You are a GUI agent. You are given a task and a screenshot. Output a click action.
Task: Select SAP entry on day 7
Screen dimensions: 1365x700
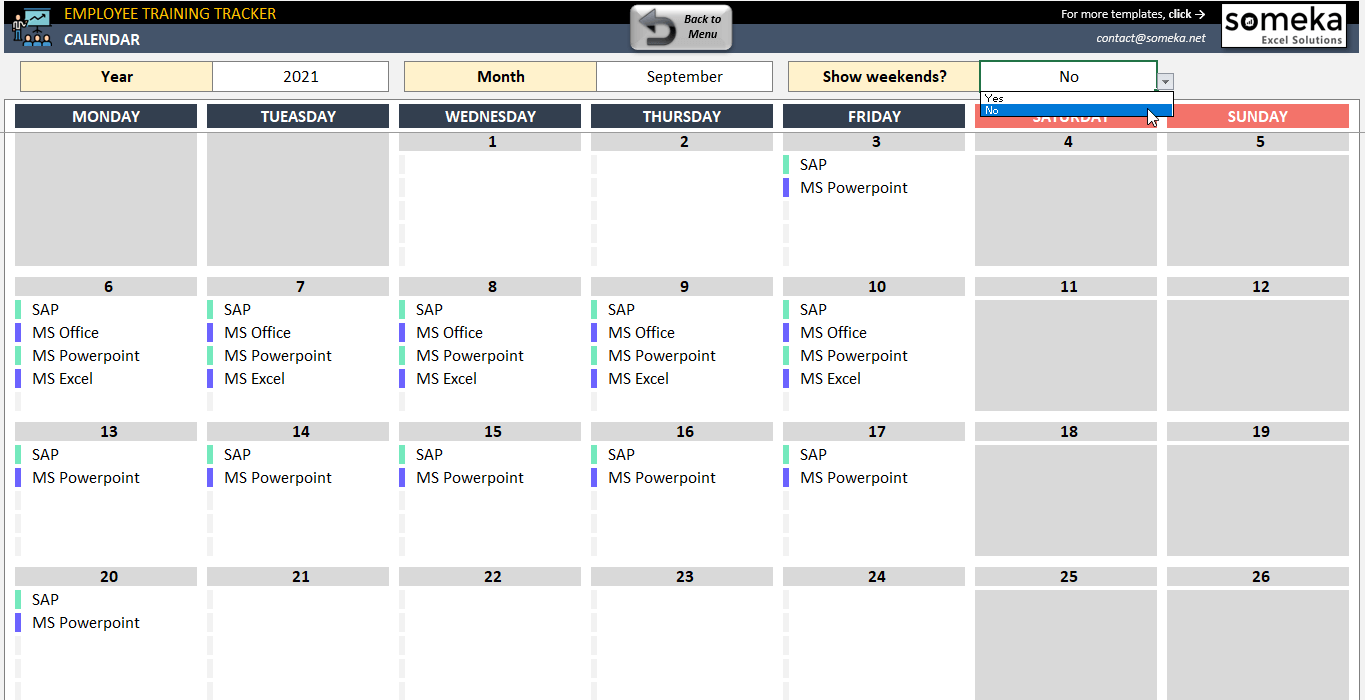pos(237,310)
